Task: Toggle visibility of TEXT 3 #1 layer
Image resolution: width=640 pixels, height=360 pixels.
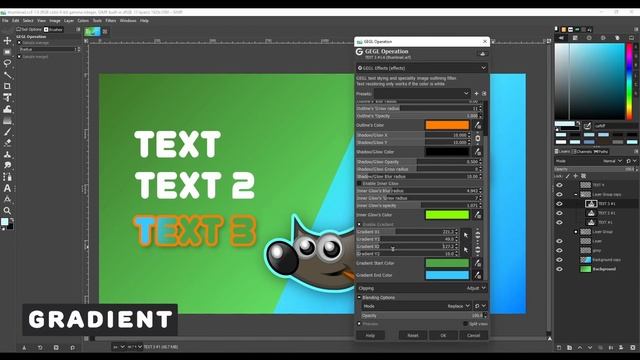Action: point(559,204)
